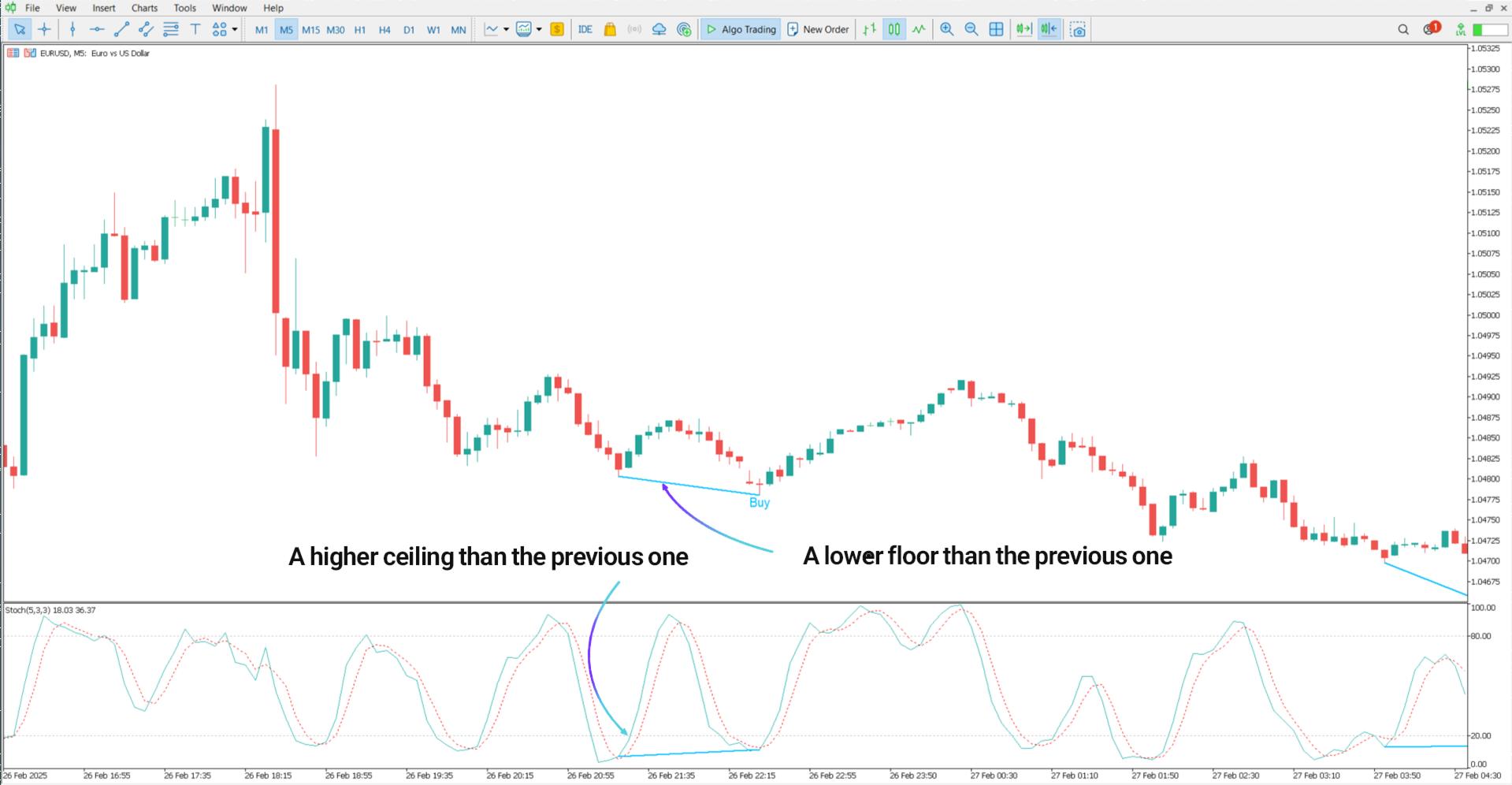Viewport: 1512px width, 785px height.
Task: Open the MetaEditor IDE
Action: 585,29
